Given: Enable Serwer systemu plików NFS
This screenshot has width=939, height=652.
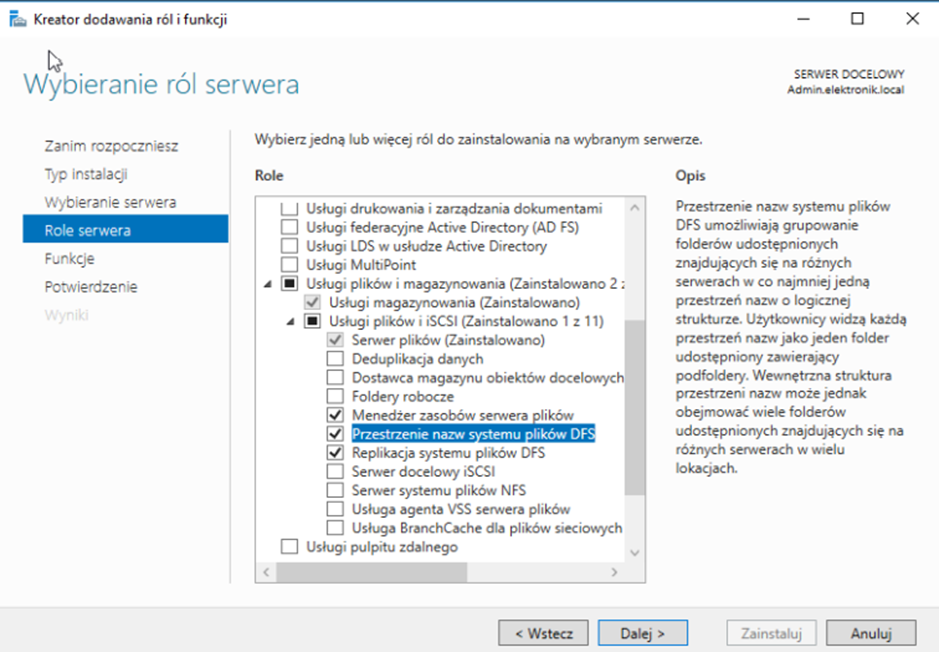Looking at the screenshot, I should pos(335,491).
